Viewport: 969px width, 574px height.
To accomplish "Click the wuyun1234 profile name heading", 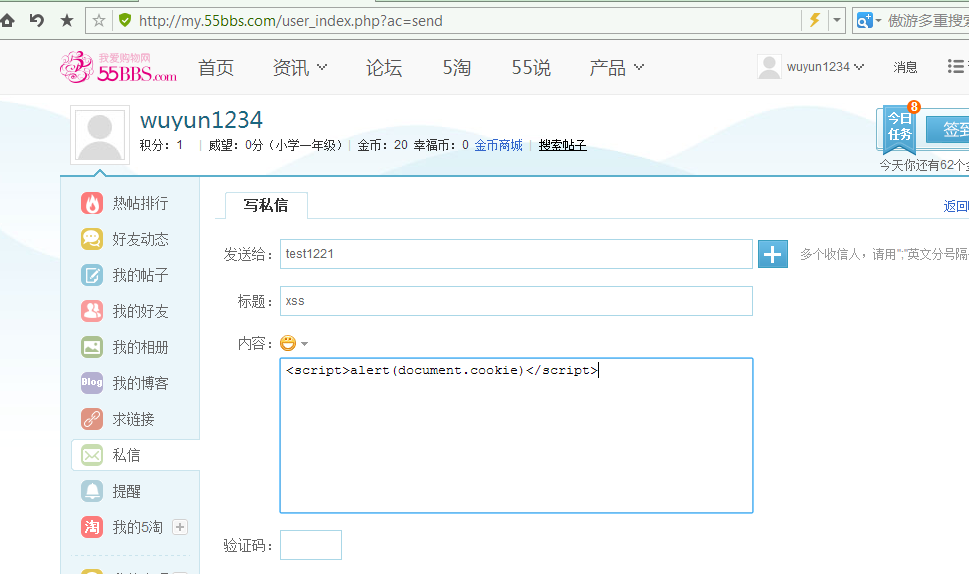I will point(201,119).
